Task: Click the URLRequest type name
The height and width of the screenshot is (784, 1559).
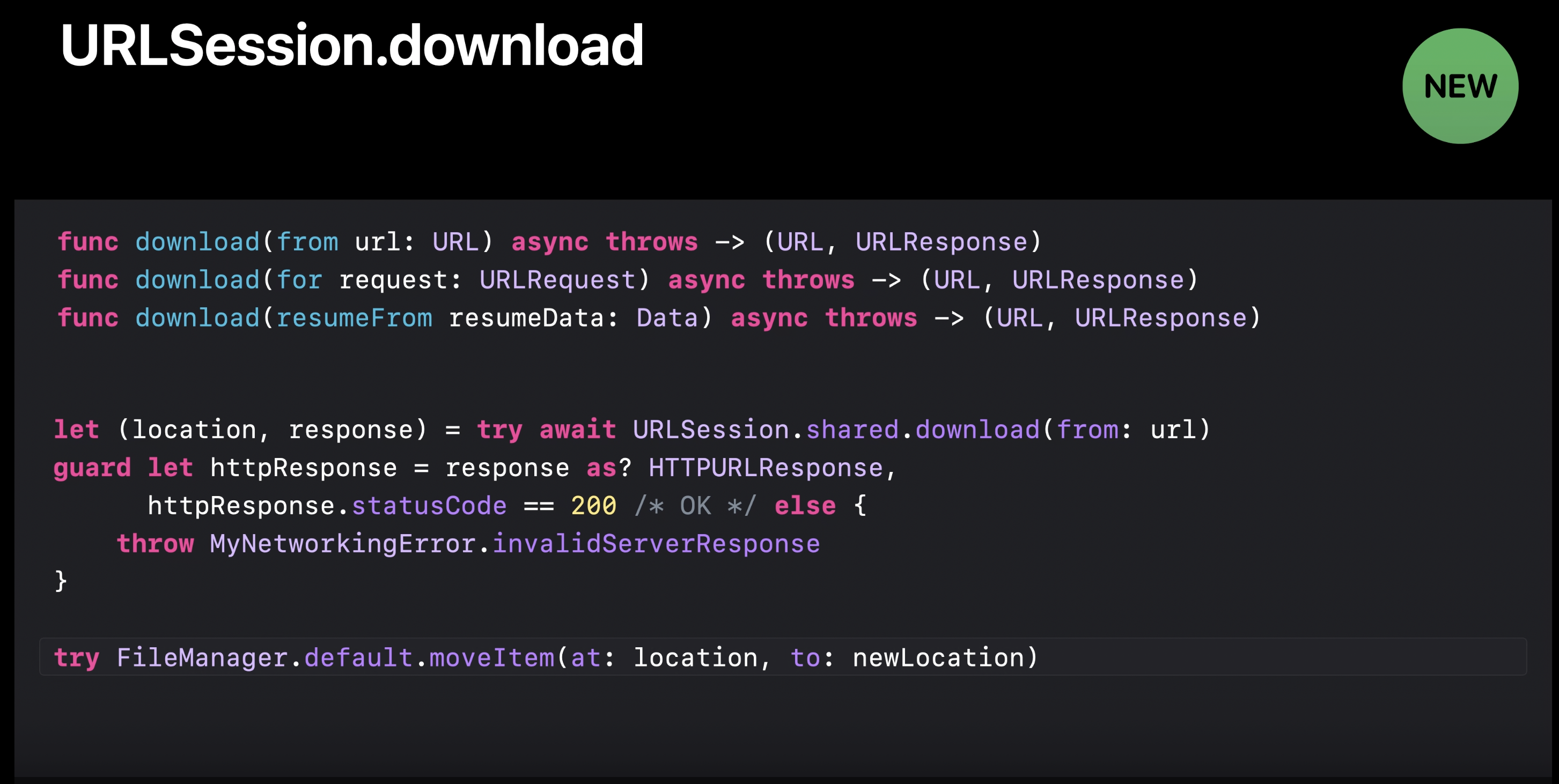Action: (x=557, y=280)
